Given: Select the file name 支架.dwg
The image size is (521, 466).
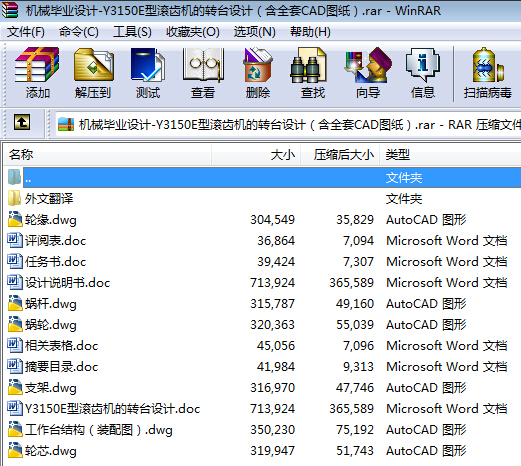Looking at the screenshot, I should 51,388.
